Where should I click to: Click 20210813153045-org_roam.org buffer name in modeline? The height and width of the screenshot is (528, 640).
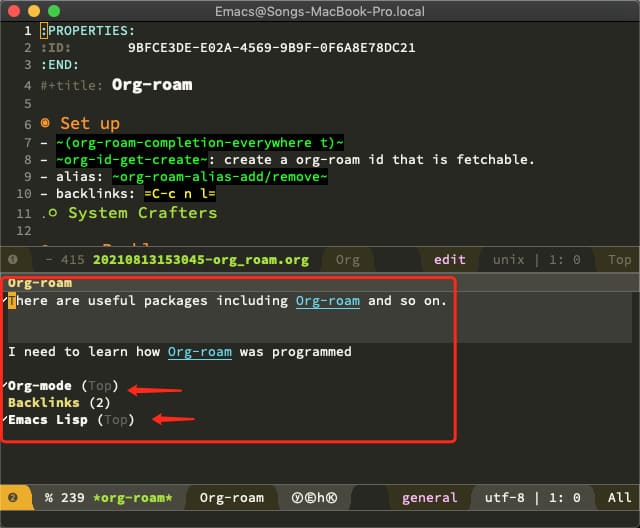[x=201, y=260]
